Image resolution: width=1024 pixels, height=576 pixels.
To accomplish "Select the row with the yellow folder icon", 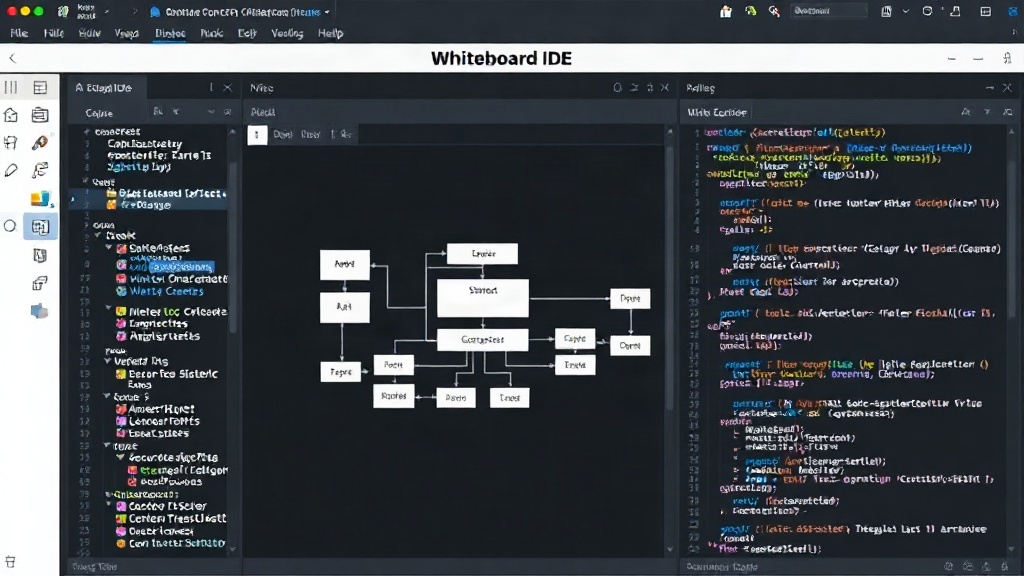I will (148, 193).
